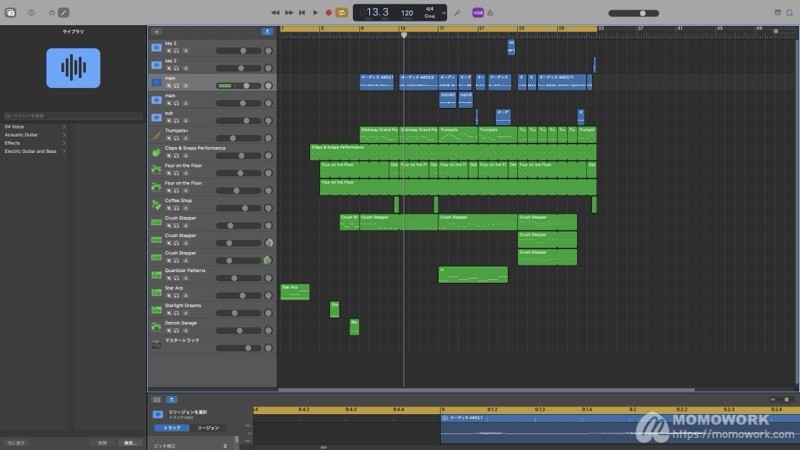The width and height of the screenshot is (800, 450).
Task: Click the Fast Forward transport button
Action: tap(289, 13)
